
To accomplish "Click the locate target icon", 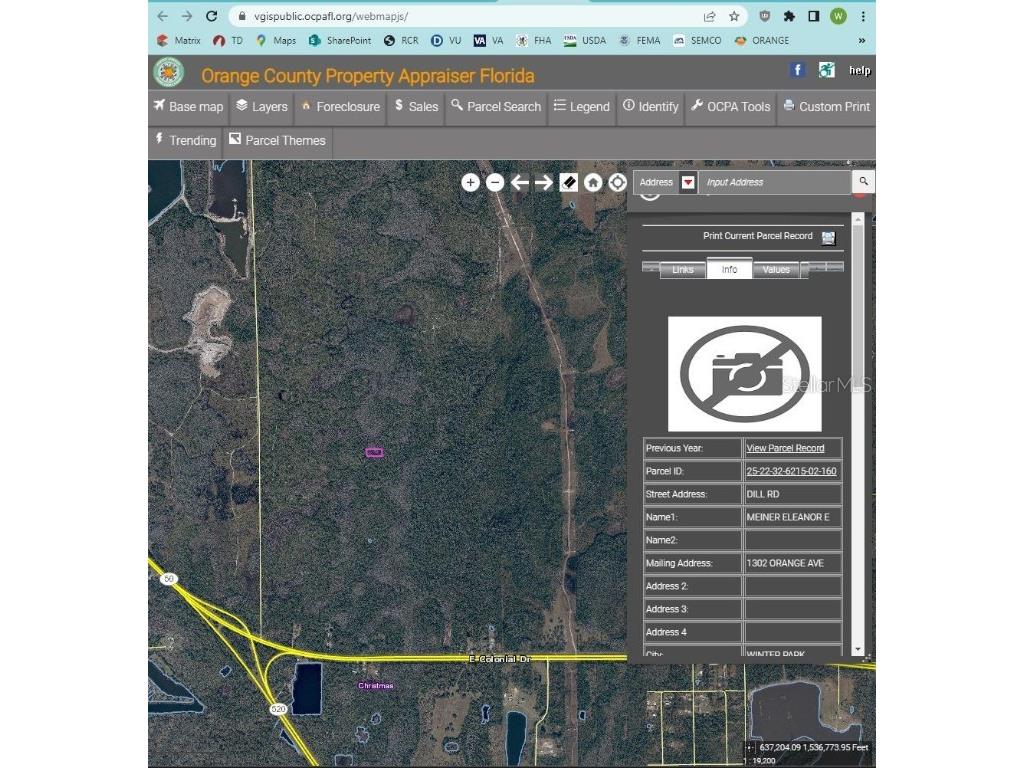I will point(617,182).
